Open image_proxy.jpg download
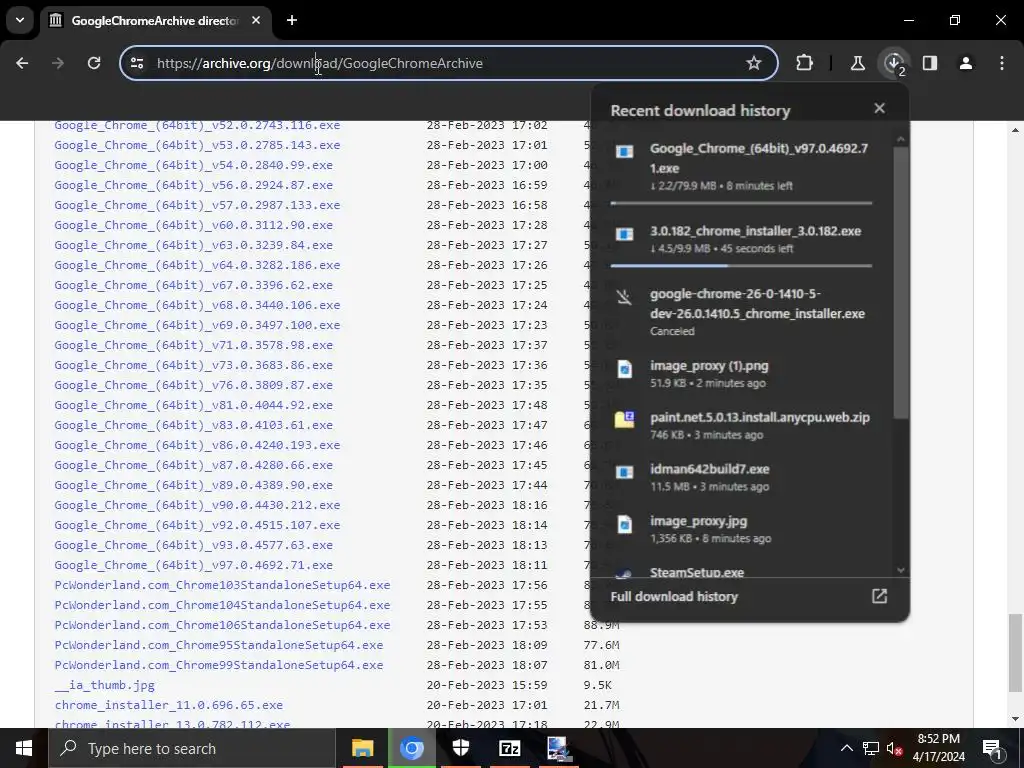Viewport: 1024px width, 768px height. (741, 528)
